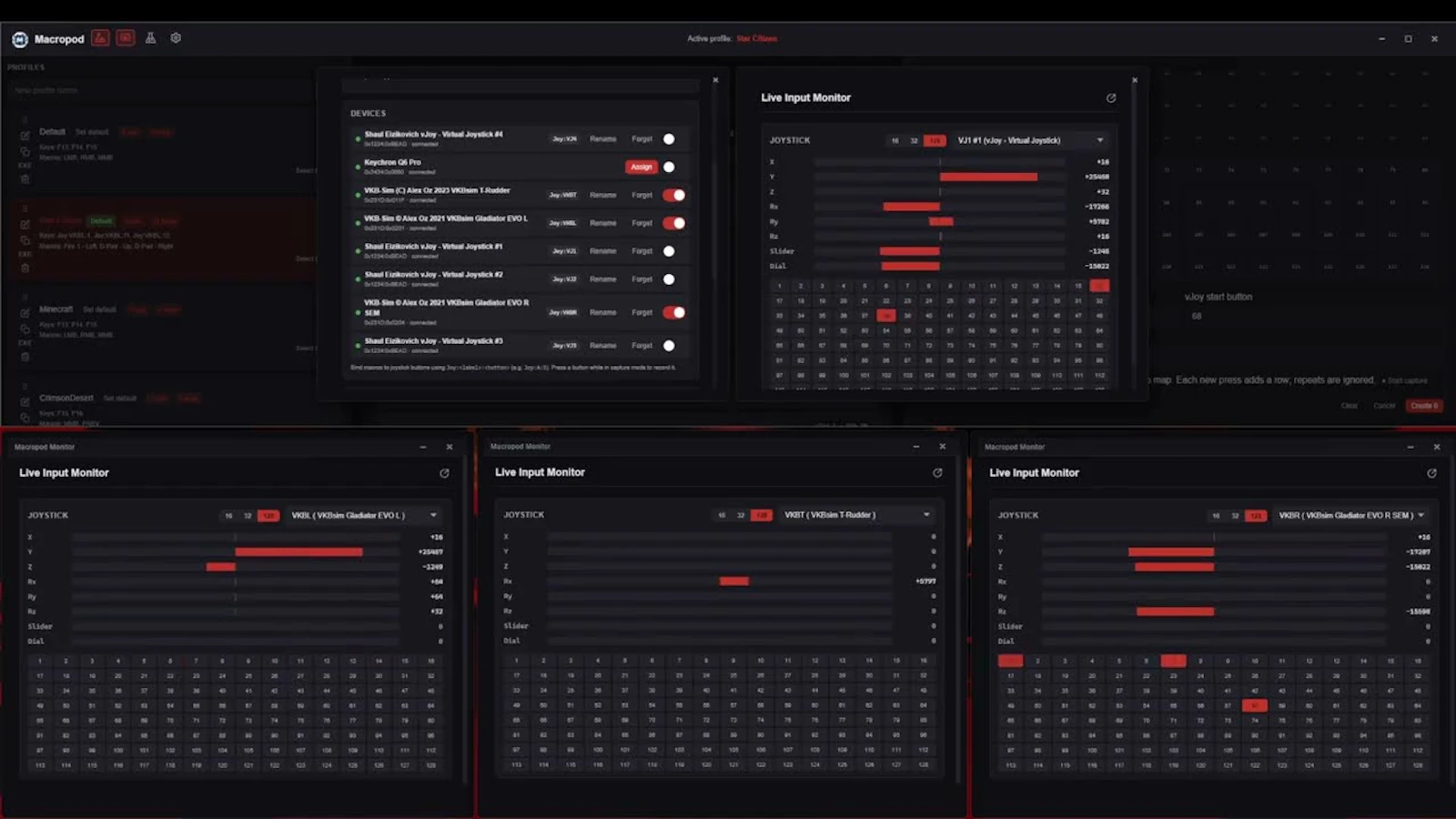The image size is (1456, 819).
Task: Click the EXE icon for Default profile
Action: (x=25, y=166)
